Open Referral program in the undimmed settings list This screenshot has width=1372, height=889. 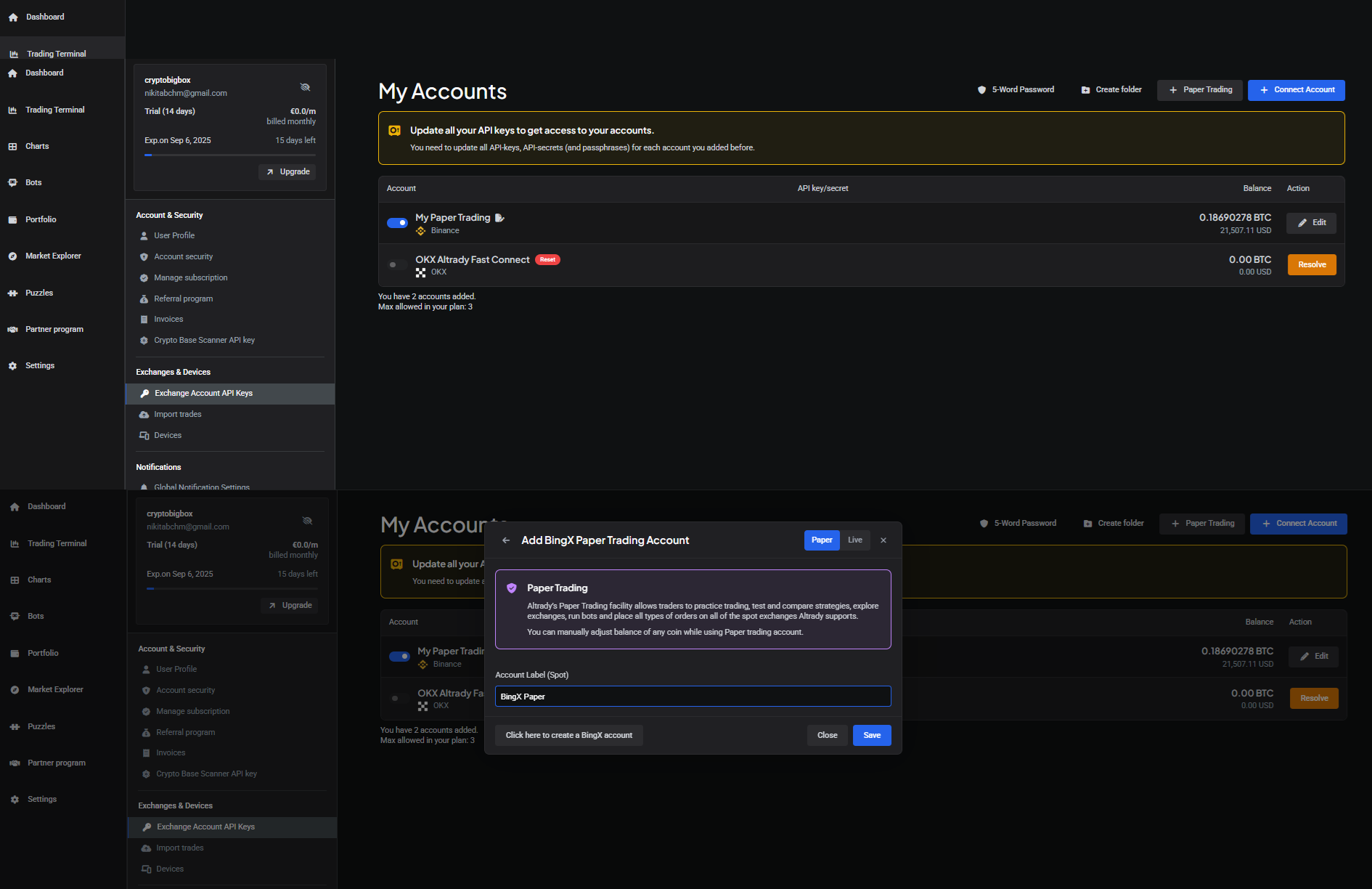176,299
